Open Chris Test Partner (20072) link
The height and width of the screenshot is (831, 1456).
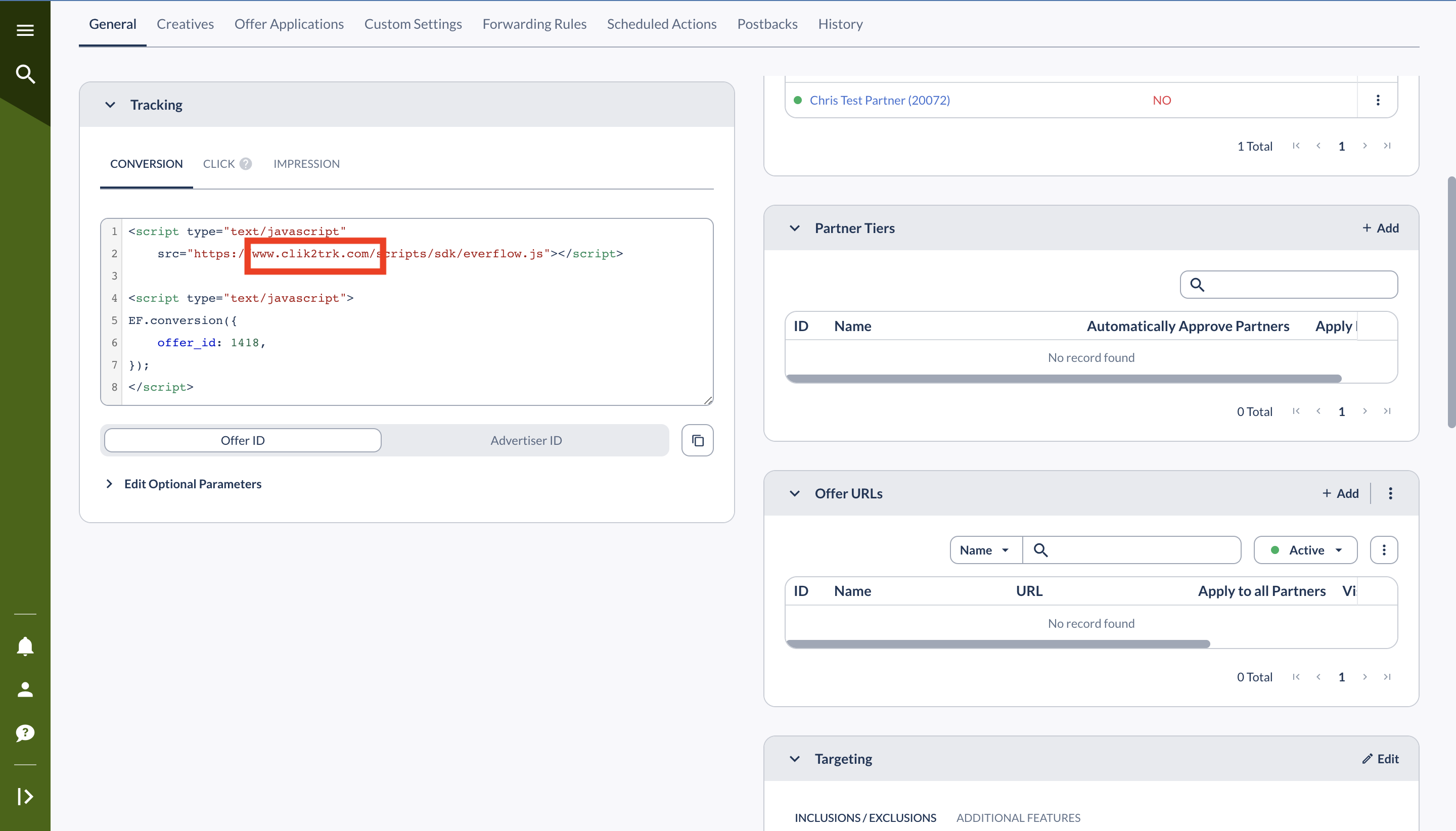click(x=880, y=100)
